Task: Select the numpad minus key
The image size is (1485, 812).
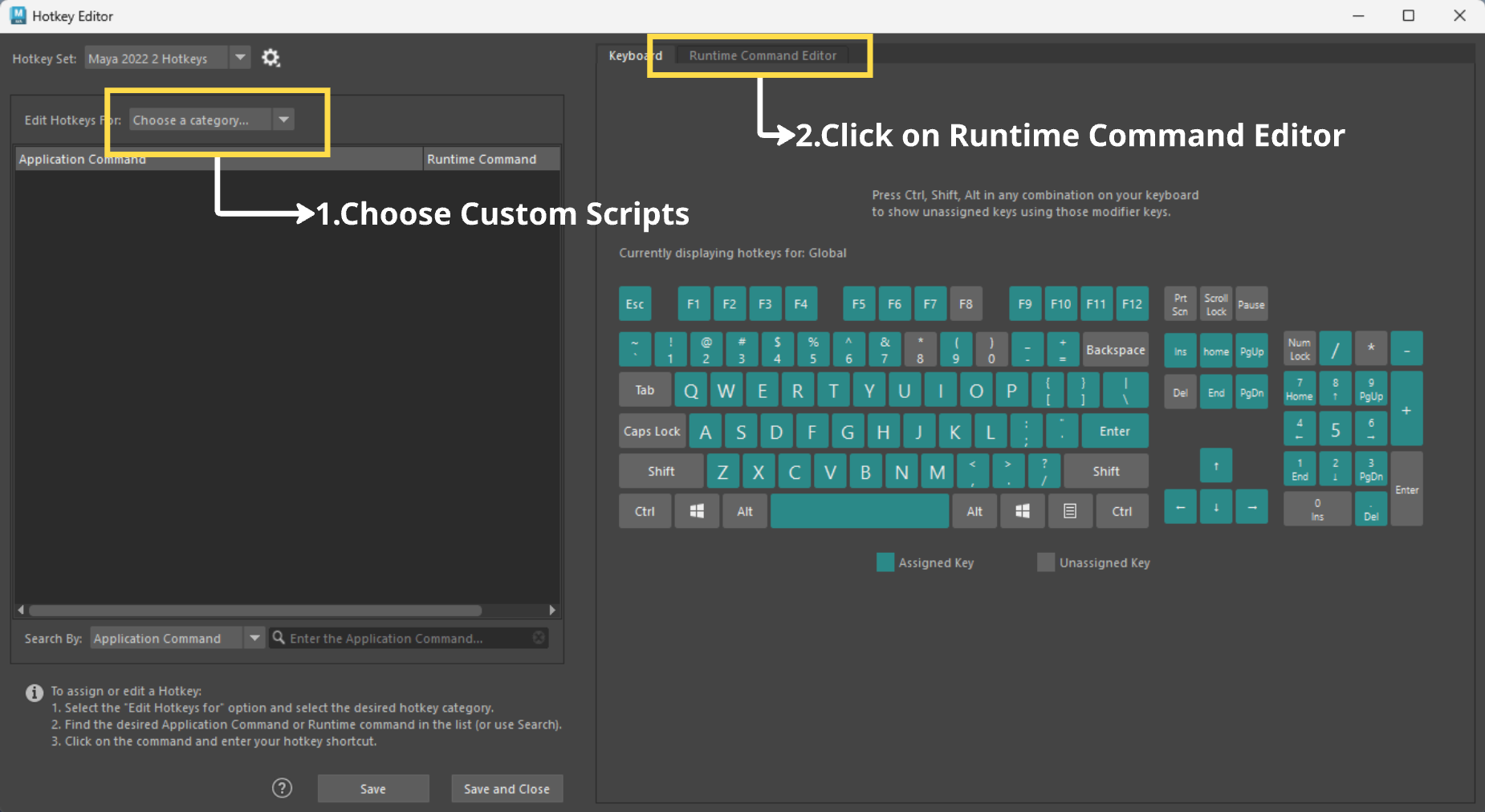Action: pos(1406,349)
